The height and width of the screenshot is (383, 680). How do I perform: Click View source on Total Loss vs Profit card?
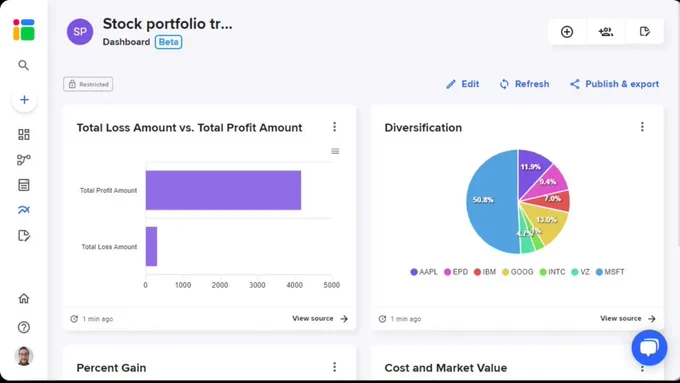pyautogui.click(x=320, y=318)
